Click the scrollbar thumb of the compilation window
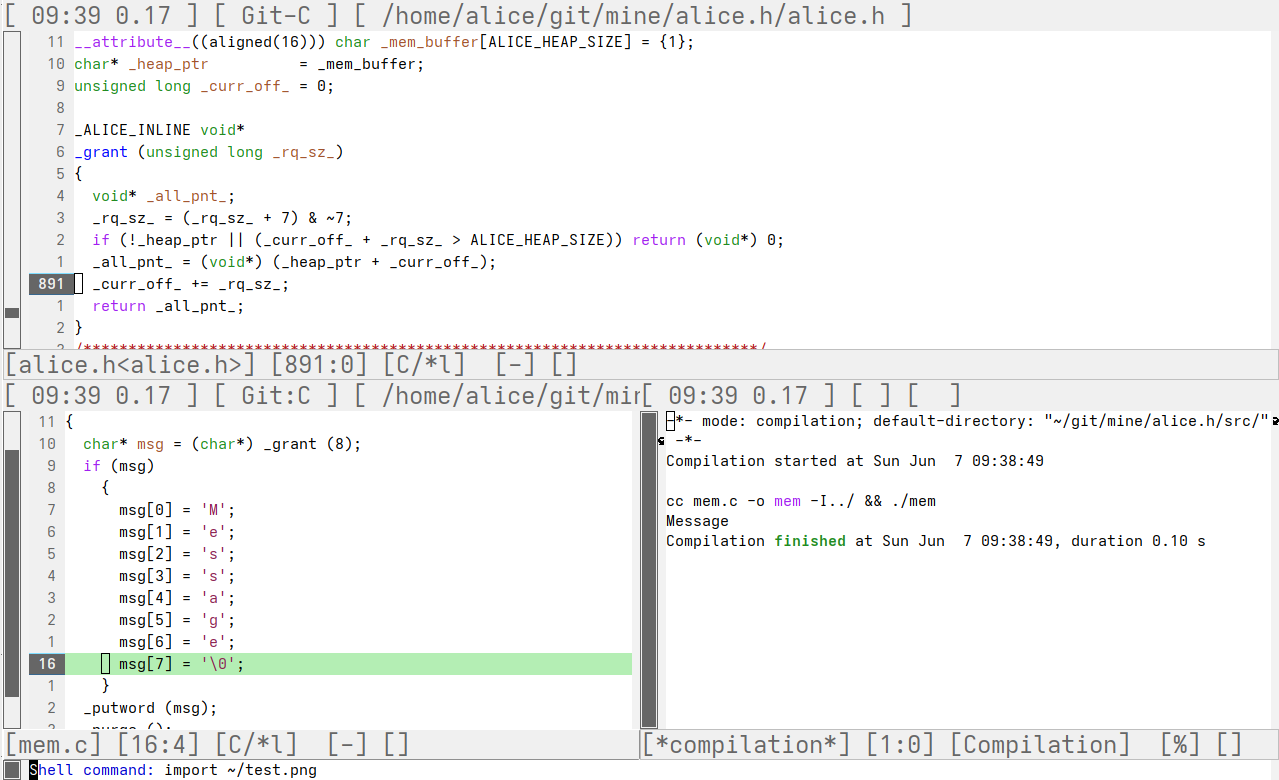The width and height of the screenshot is (1279, 780). pyautogui.click(x=649, y=569)
